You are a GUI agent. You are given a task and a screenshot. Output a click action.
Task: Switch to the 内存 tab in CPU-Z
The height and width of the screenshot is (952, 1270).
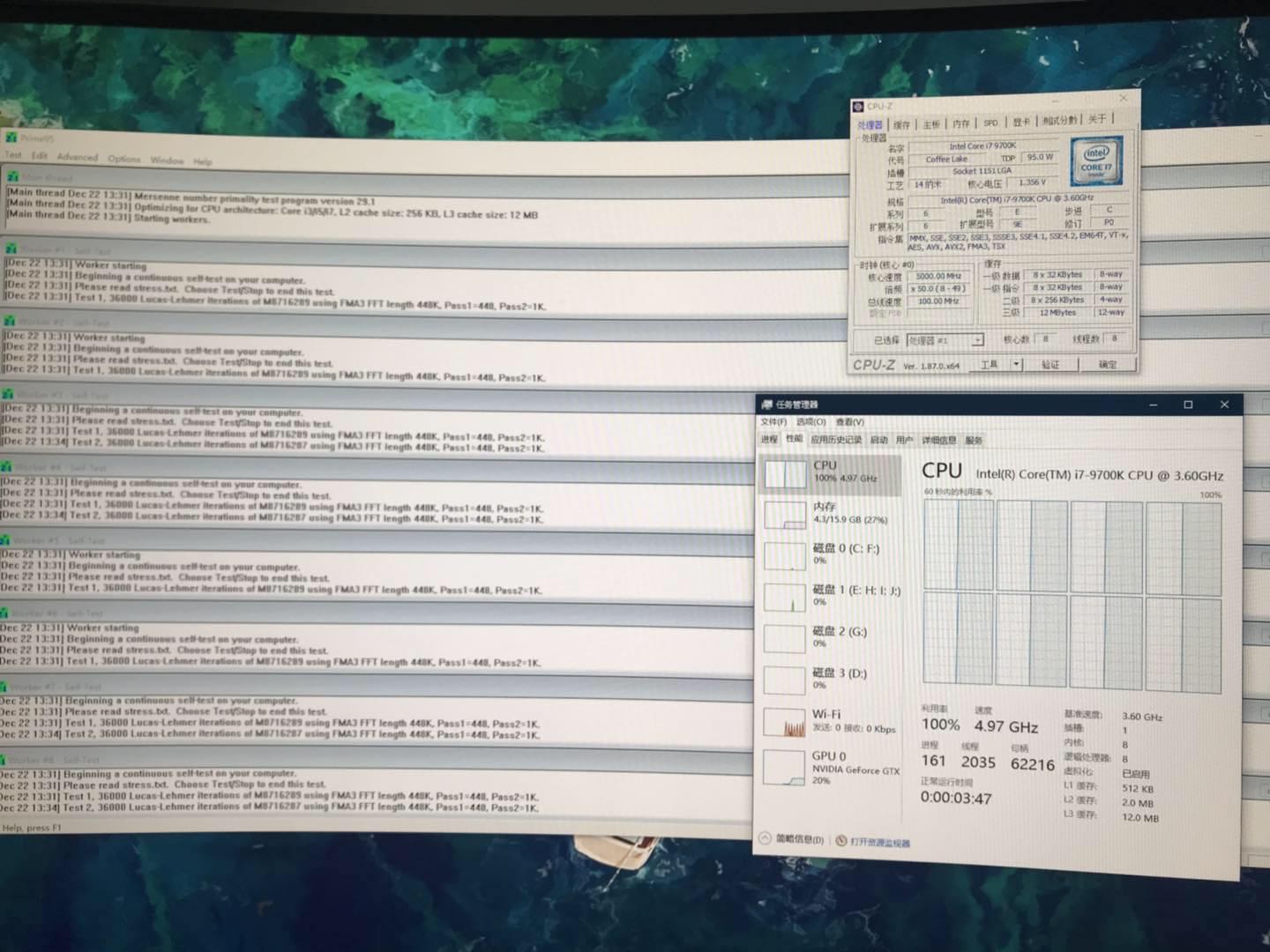click(961, 123)
